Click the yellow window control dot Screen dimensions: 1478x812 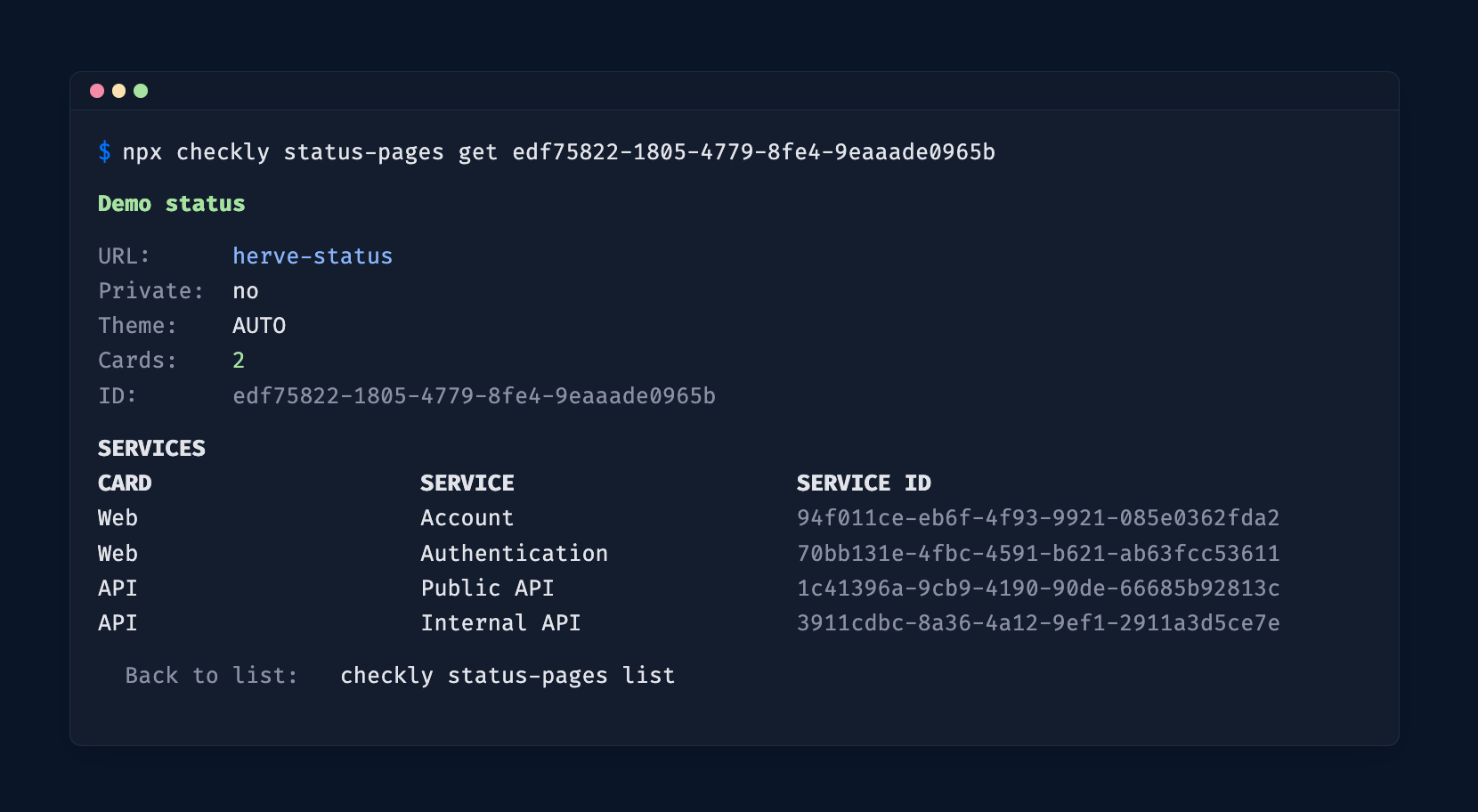pyautogui.click(x=119, y=90)
